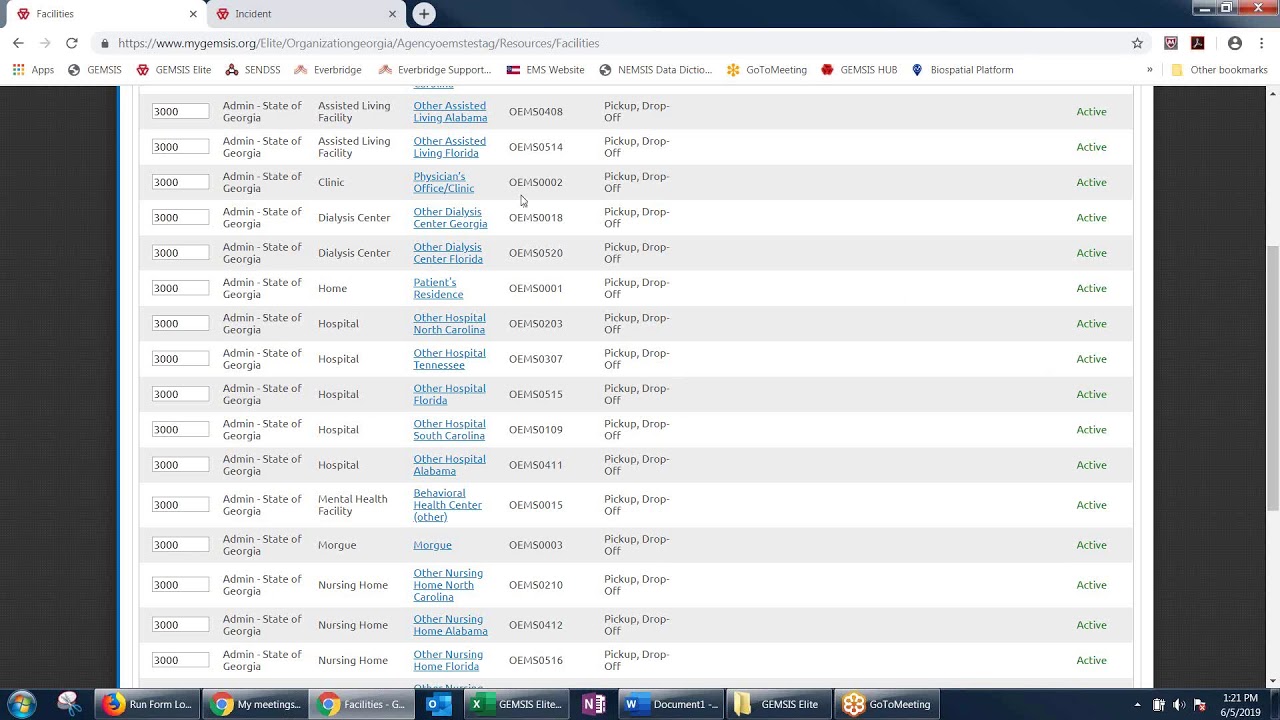
Task: Open the volume speaker tray icon
Action: click(x=1179, y=704)
